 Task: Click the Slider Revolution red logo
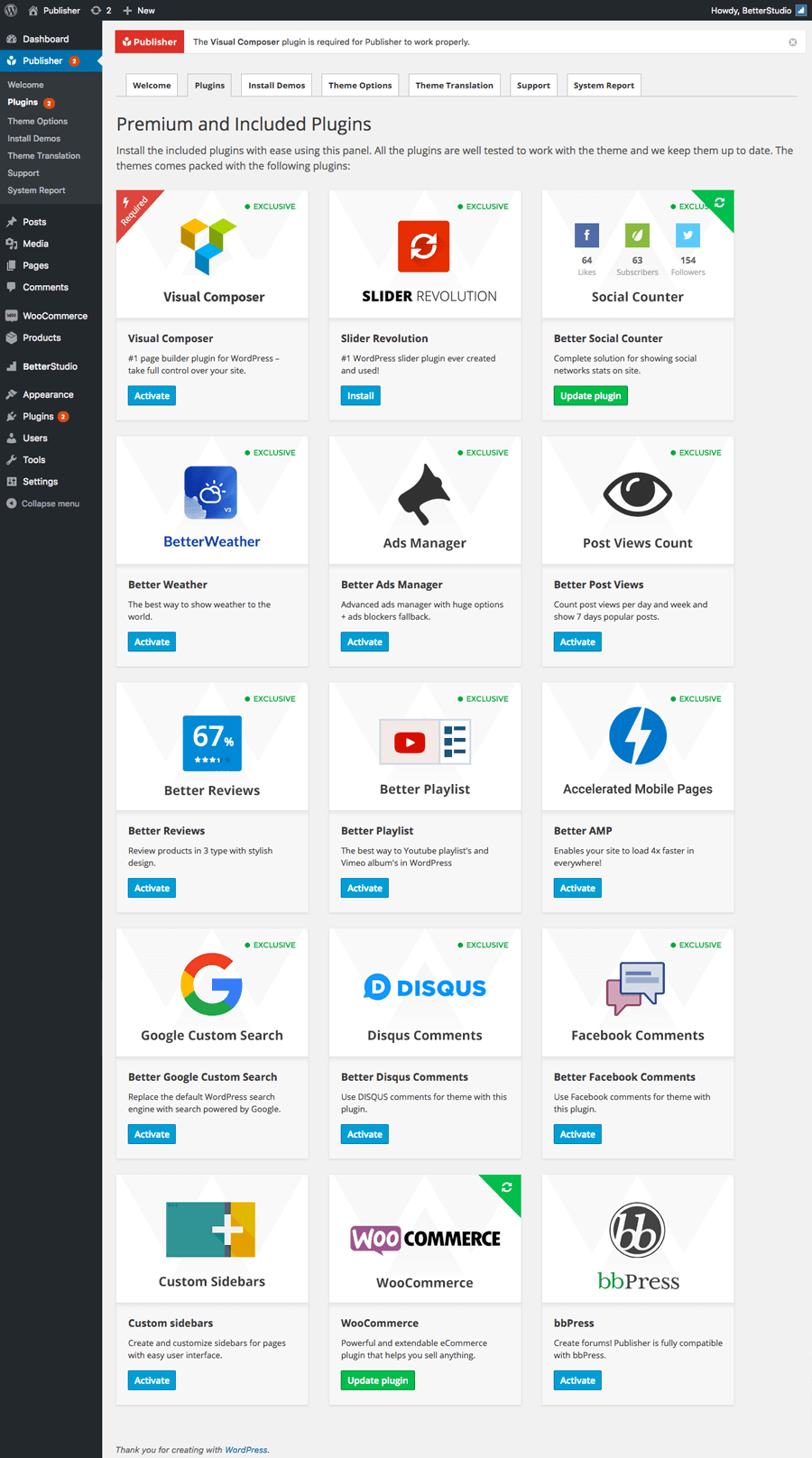[x=424, y=246]
